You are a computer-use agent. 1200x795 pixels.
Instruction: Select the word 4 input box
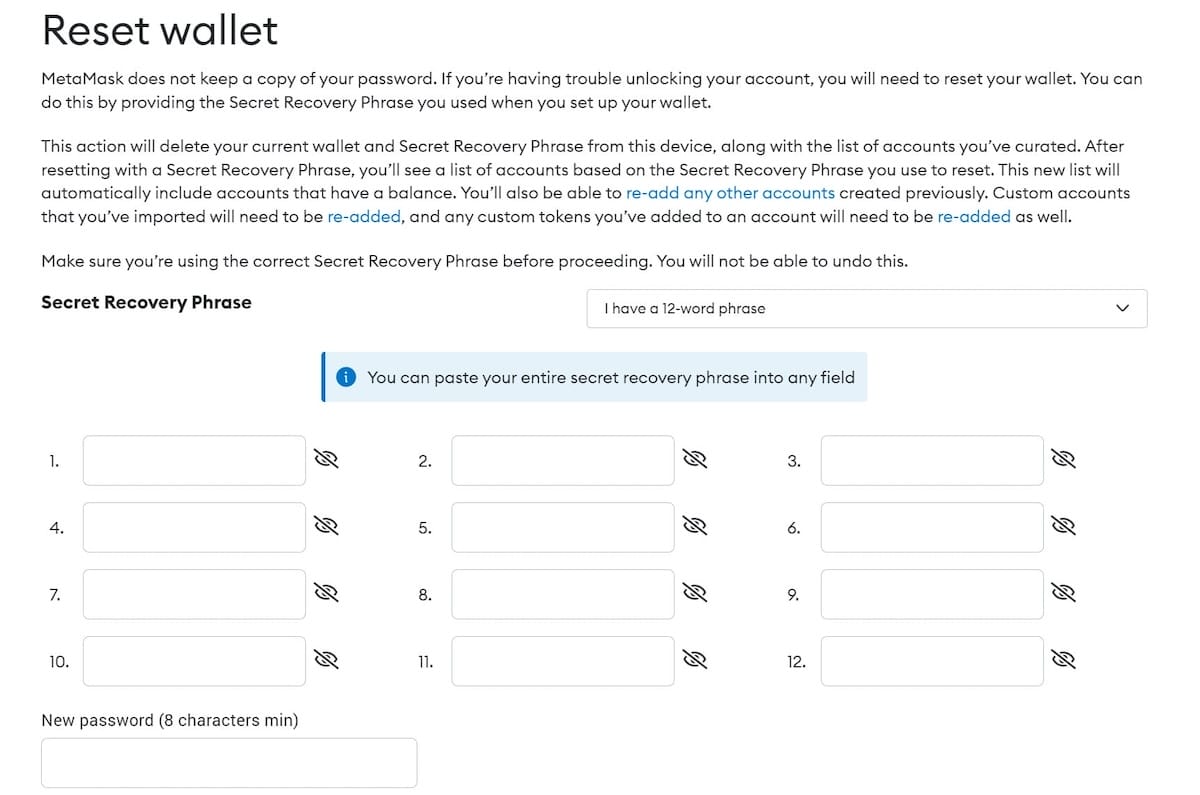(194, 527)
